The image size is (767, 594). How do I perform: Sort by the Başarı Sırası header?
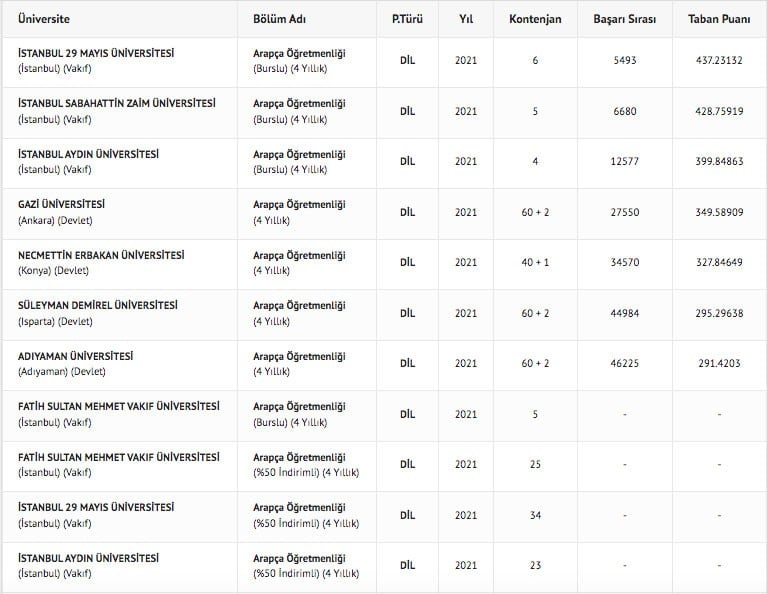point(624,19)
